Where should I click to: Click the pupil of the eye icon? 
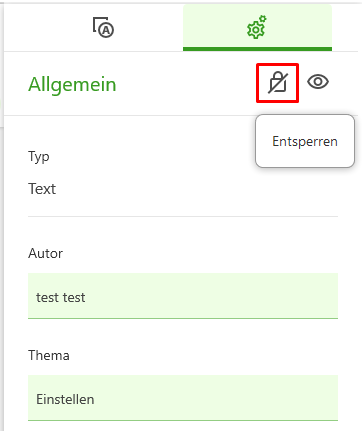click(x=318, y=82)
